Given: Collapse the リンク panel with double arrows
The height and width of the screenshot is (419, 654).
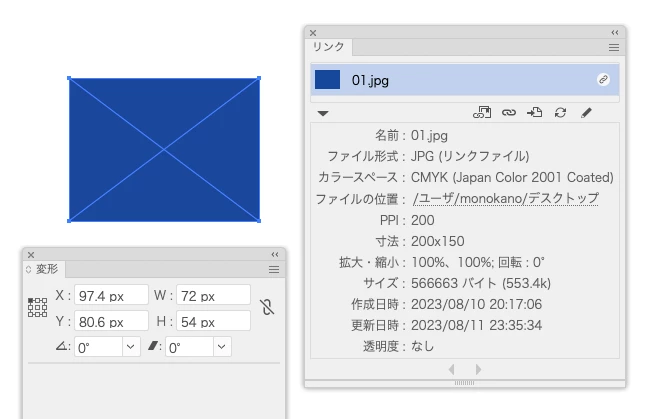Looking at the screenshot, I should tap(615, 33).
